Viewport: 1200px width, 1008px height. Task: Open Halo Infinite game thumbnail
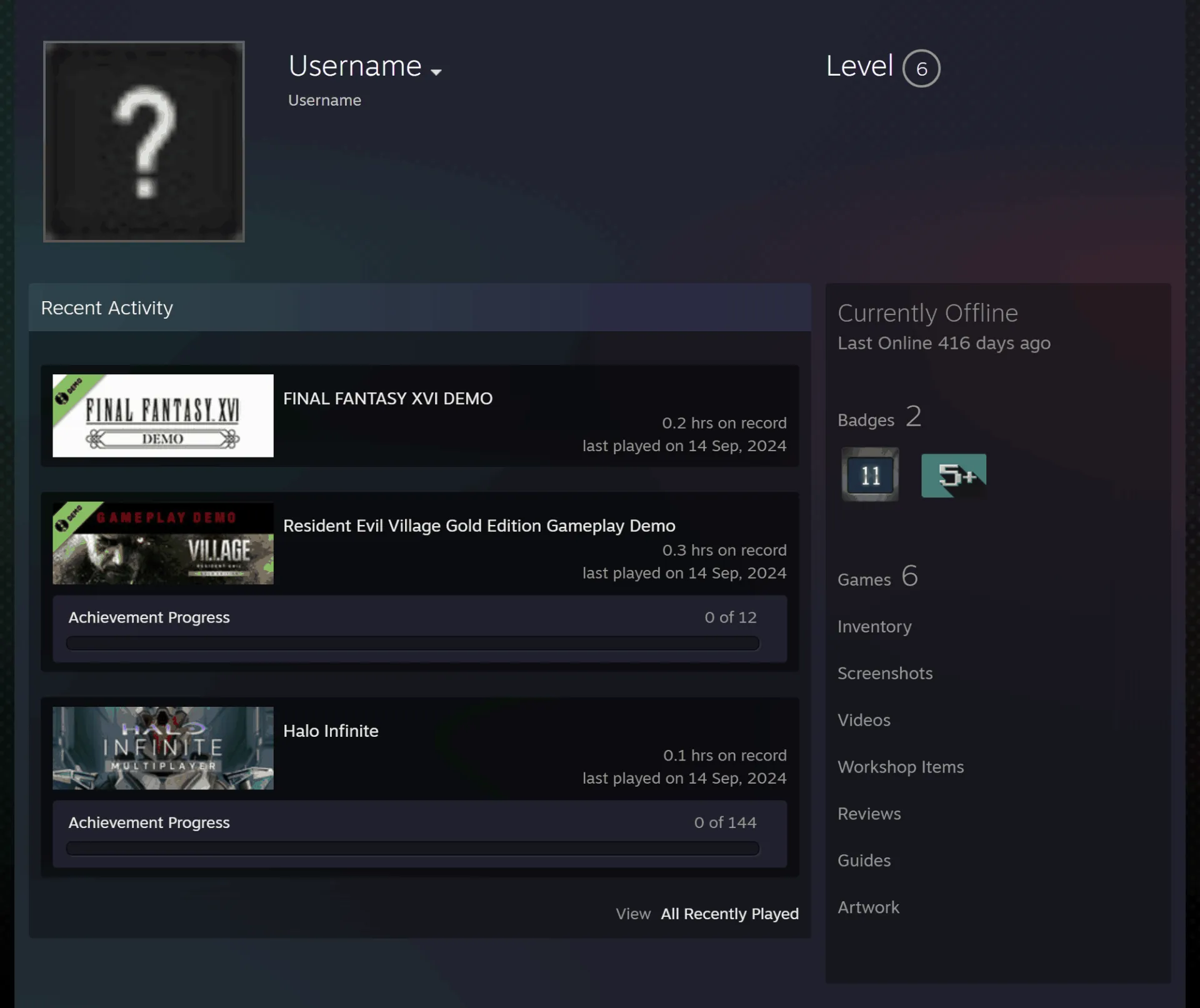[163, 748]
